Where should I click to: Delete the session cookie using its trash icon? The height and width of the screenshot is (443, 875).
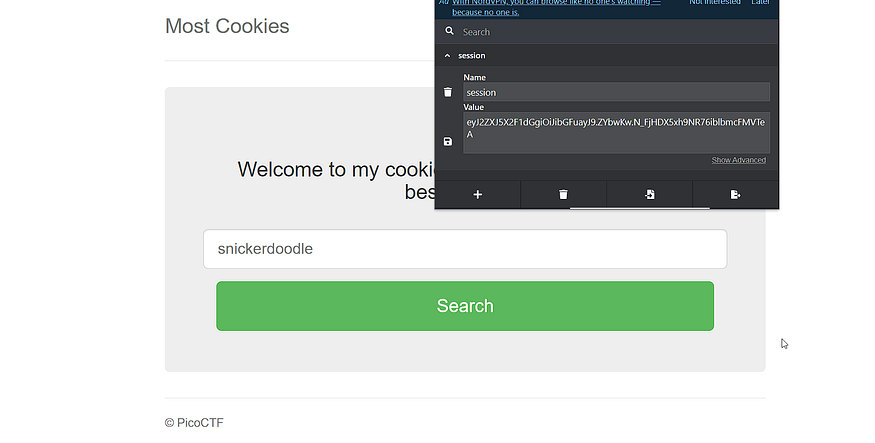click(x=448, y=92)
